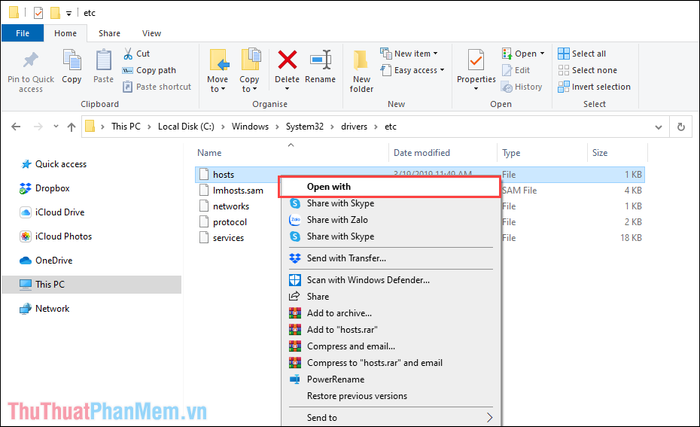This screenshot has height=427, width=700.
Task: Open the File tab
Action: click(x=23, y=33)
